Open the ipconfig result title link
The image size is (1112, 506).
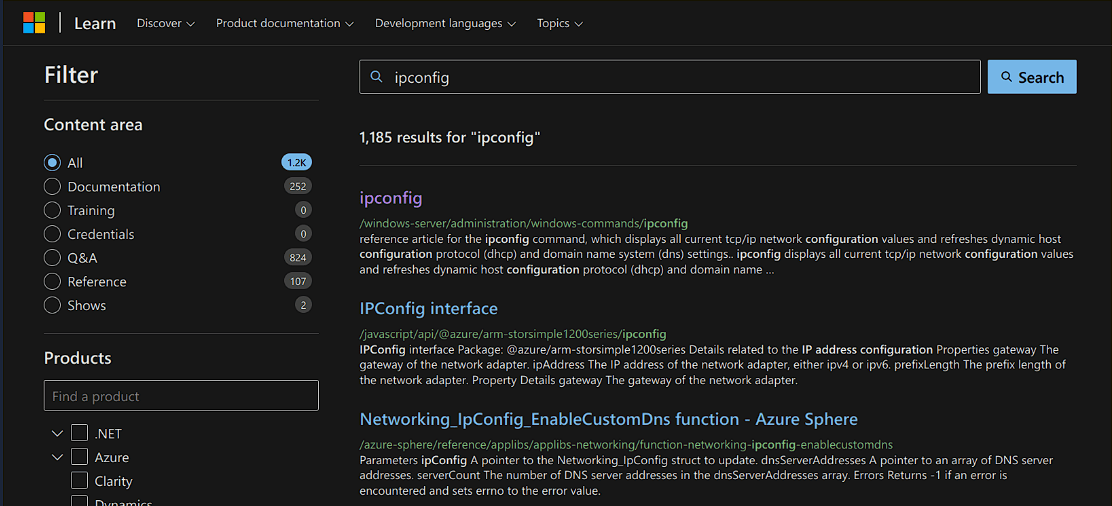click(391, 197)
